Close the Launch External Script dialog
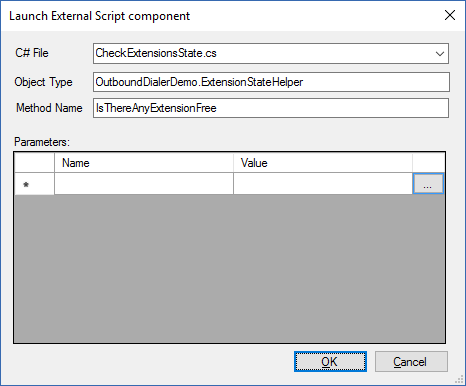The width and height of the screenshot is (466, 386). tap(450, 15)
